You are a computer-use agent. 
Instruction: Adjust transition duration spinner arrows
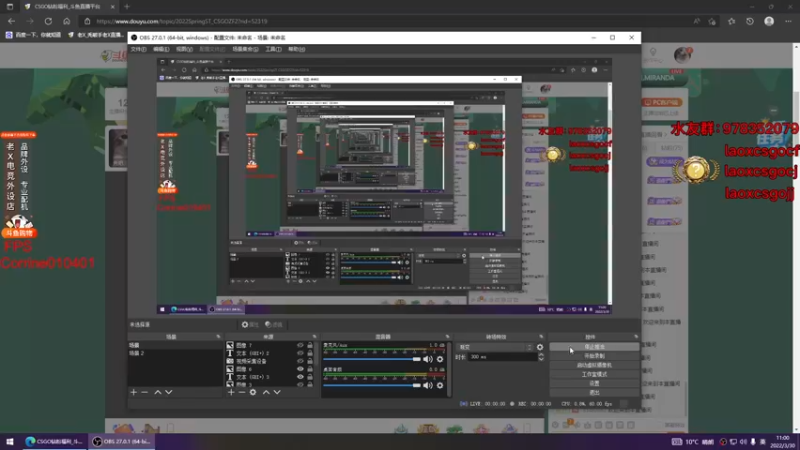[541, 357]
